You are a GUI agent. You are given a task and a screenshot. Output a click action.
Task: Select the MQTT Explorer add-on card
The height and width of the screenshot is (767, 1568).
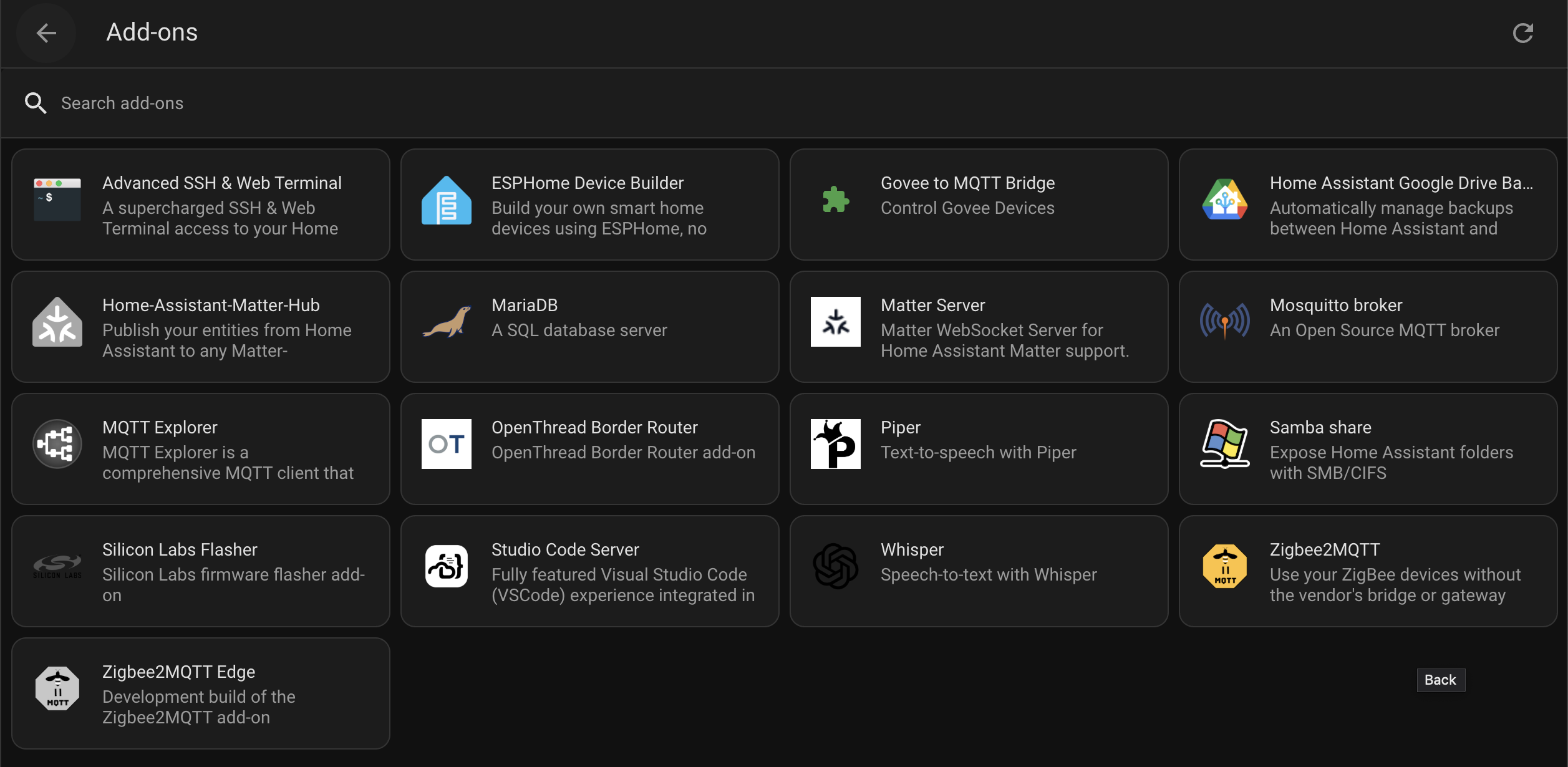click(201, 449)
